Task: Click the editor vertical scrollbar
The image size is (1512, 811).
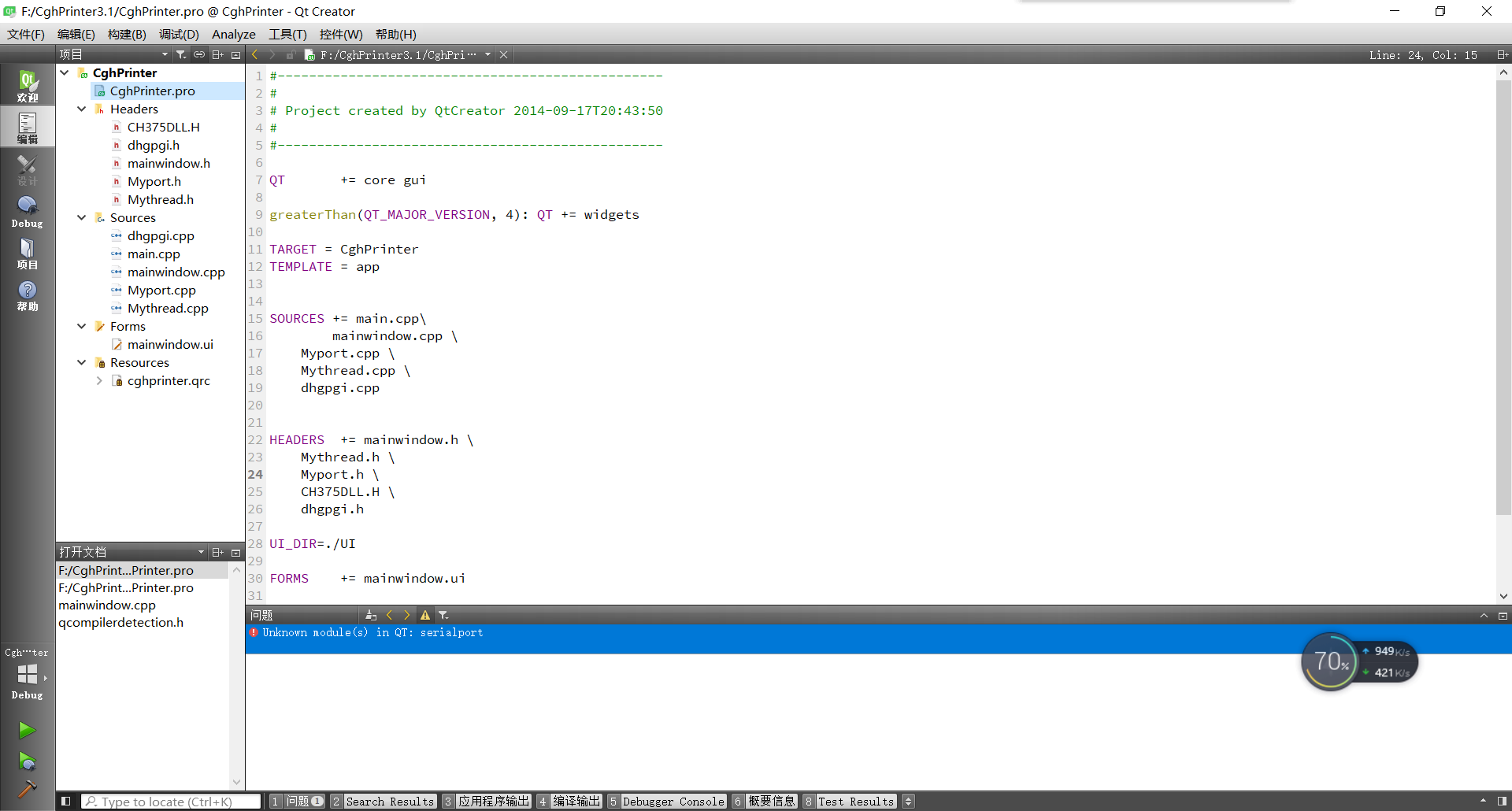Action: coord(1503,296)
